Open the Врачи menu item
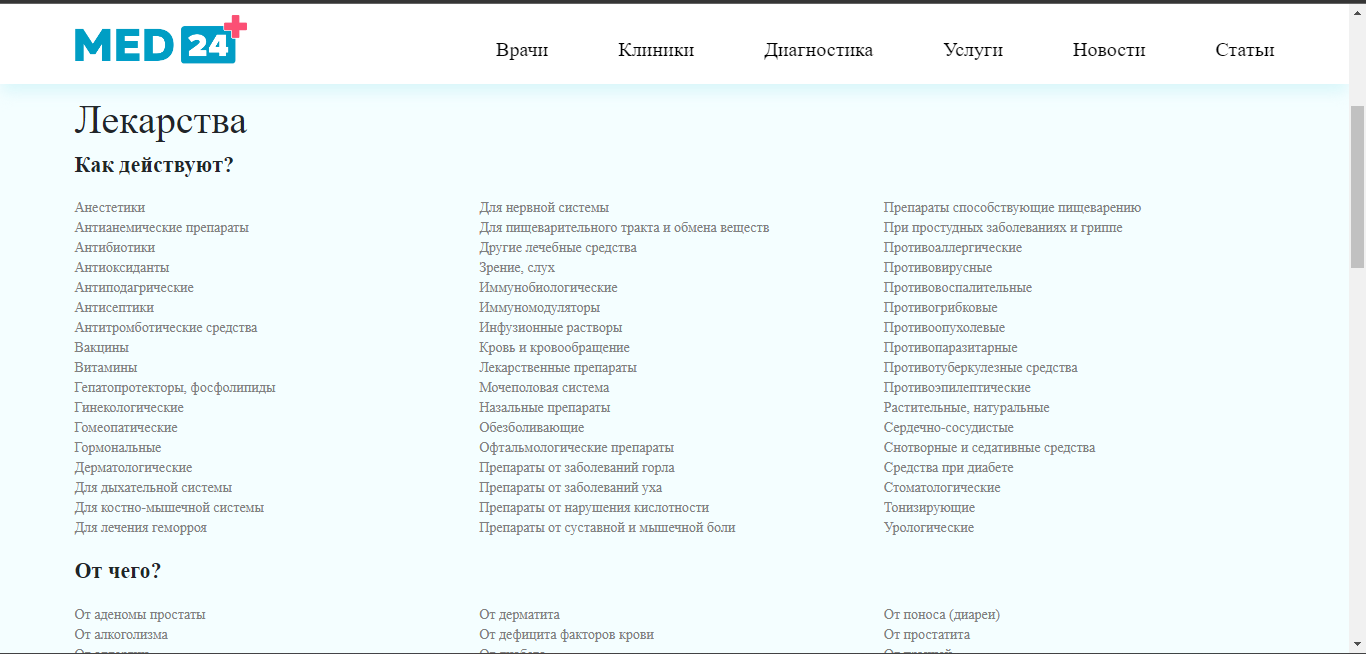1366x654 pixels. click(522, 50)
